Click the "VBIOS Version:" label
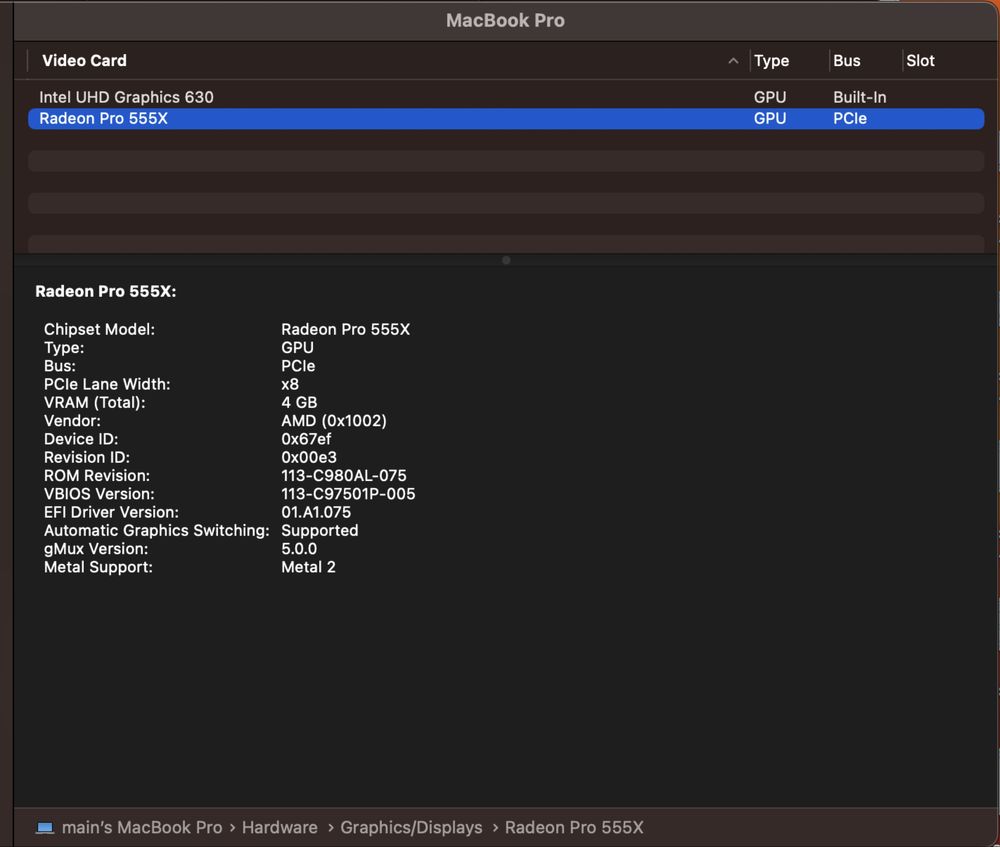 99,494
